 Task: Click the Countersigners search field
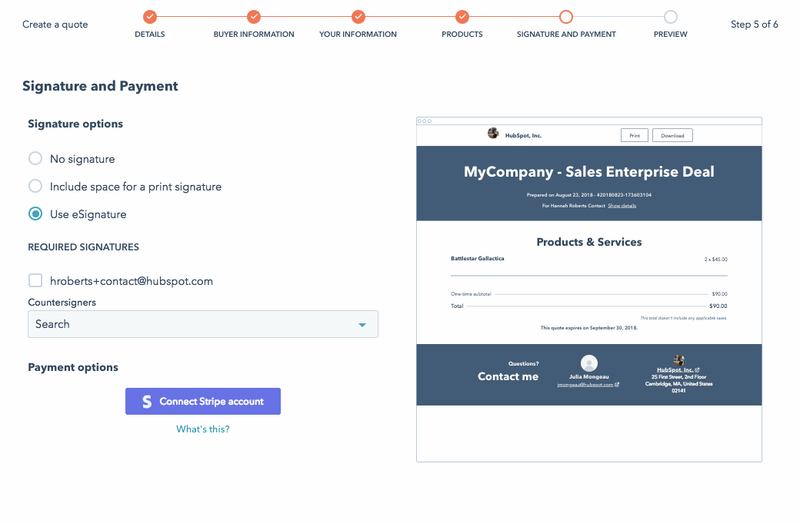pos(190,324)
